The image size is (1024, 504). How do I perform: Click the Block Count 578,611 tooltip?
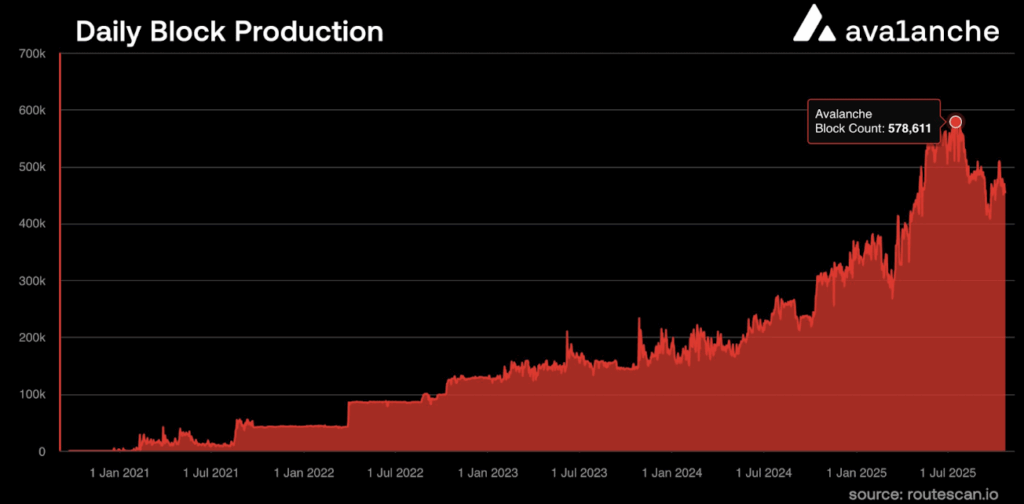(x=873, y=122)
